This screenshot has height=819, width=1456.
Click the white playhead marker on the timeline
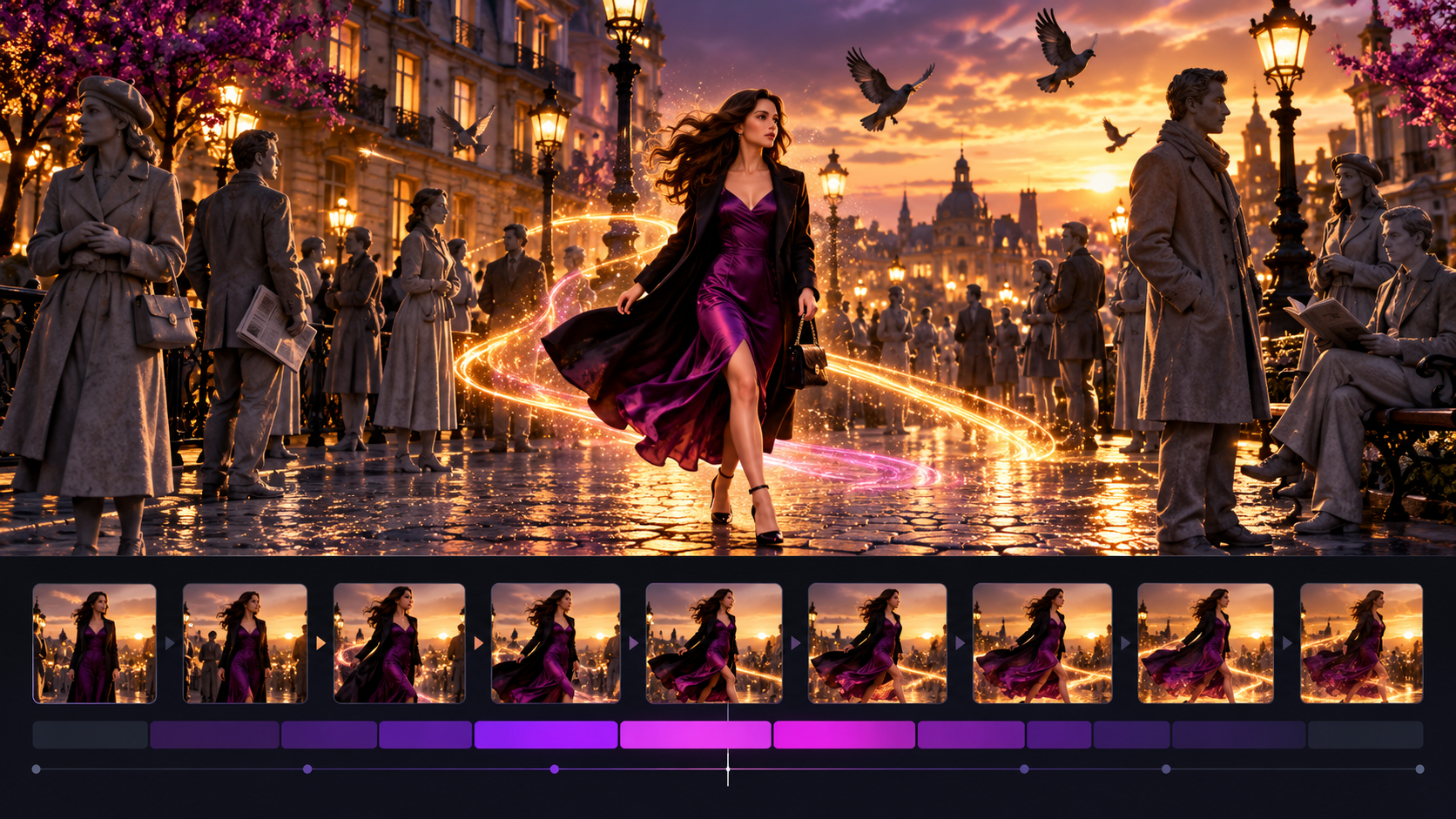pyautogui.click(x=728, y=769)
